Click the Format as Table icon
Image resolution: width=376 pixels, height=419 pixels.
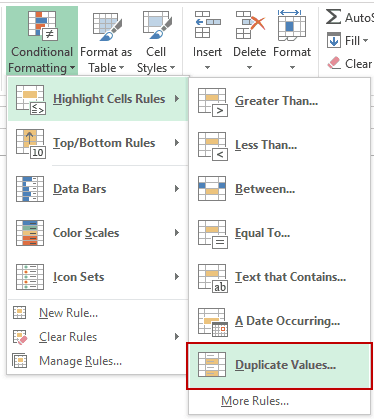click(107, 27)
